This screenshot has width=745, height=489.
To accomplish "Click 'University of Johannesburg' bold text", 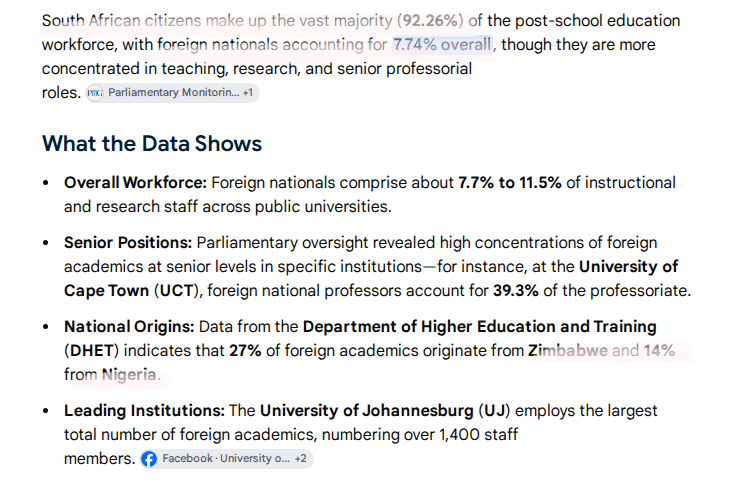I will pos(367,411).
